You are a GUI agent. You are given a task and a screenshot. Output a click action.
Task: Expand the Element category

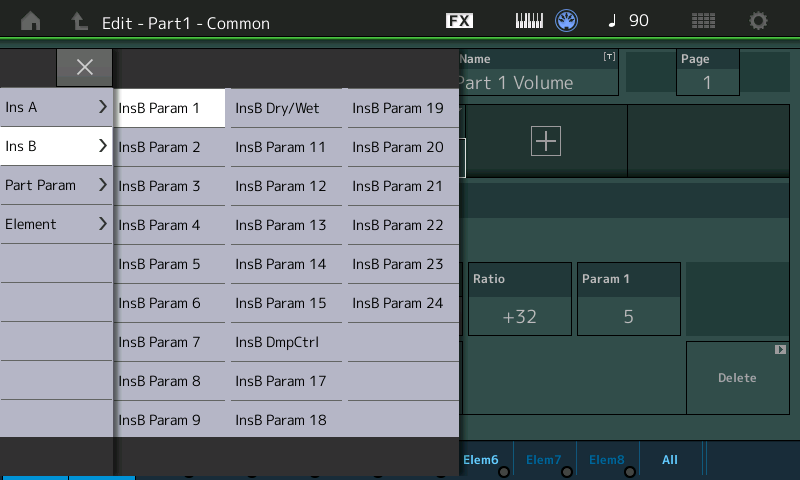point(56,224)
